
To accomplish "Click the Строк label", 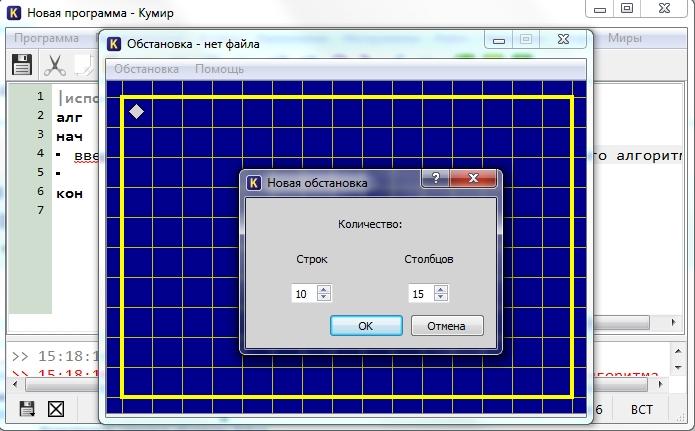I will [x=312, y=259].
